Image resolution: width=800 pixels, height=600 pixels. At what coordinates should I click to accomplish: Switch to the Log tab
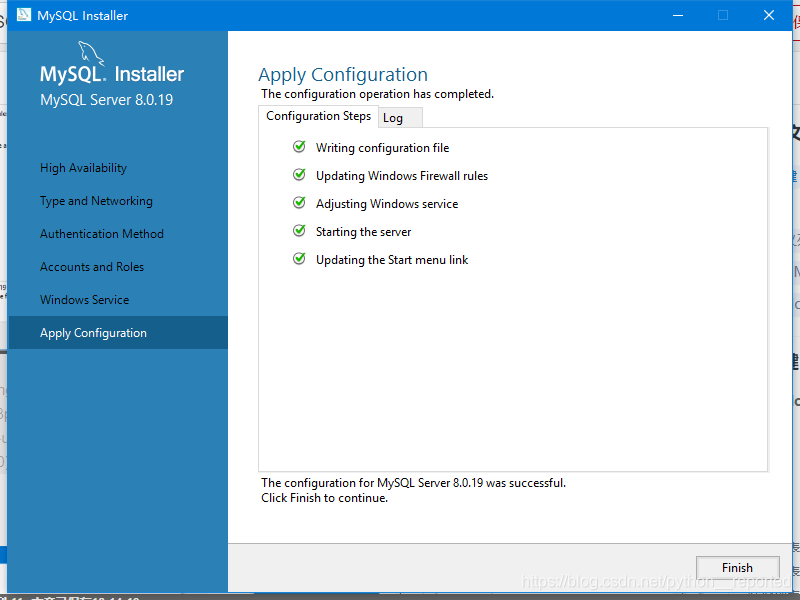(x=401, y=118)
